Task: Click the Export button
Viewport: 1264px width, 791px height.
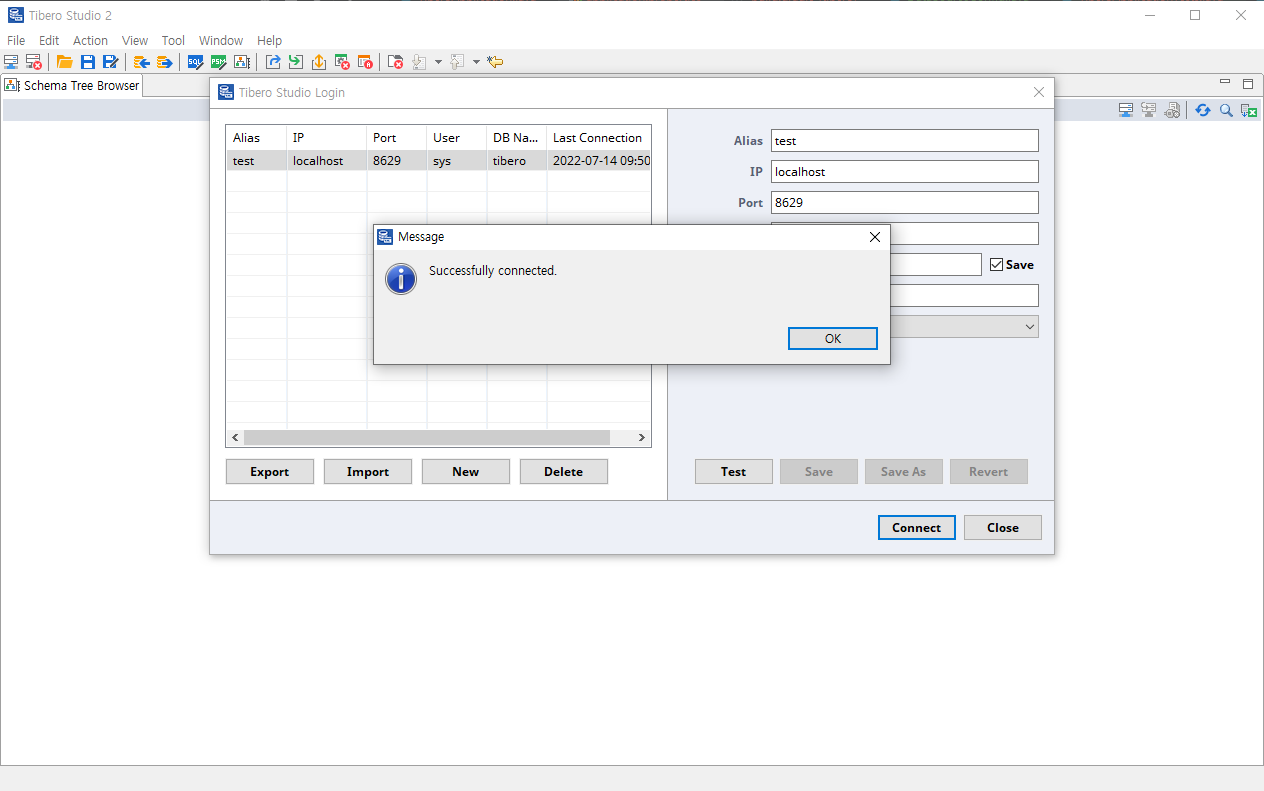Action: (270, 472)
